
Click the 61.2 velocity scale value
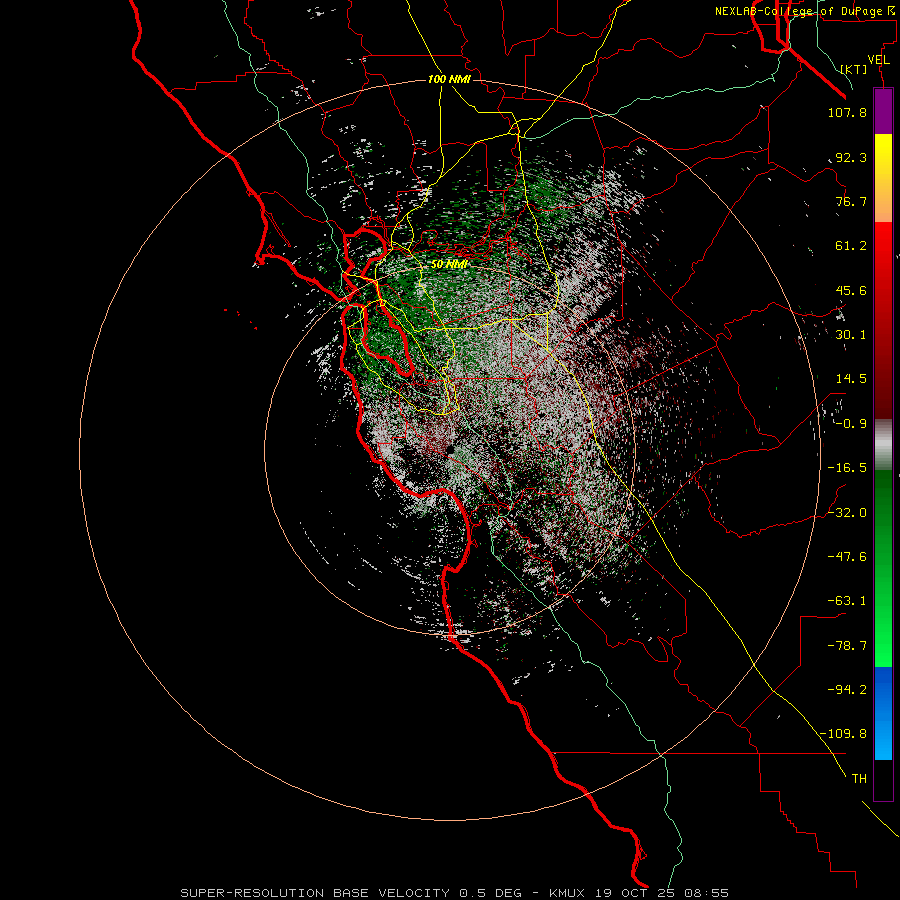[851, 246]
